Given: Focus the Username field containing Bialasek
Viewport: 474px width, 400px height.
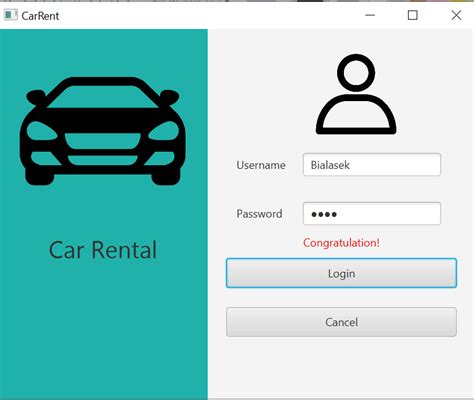Looking at the screenshot, I should [x=372, y=165].
